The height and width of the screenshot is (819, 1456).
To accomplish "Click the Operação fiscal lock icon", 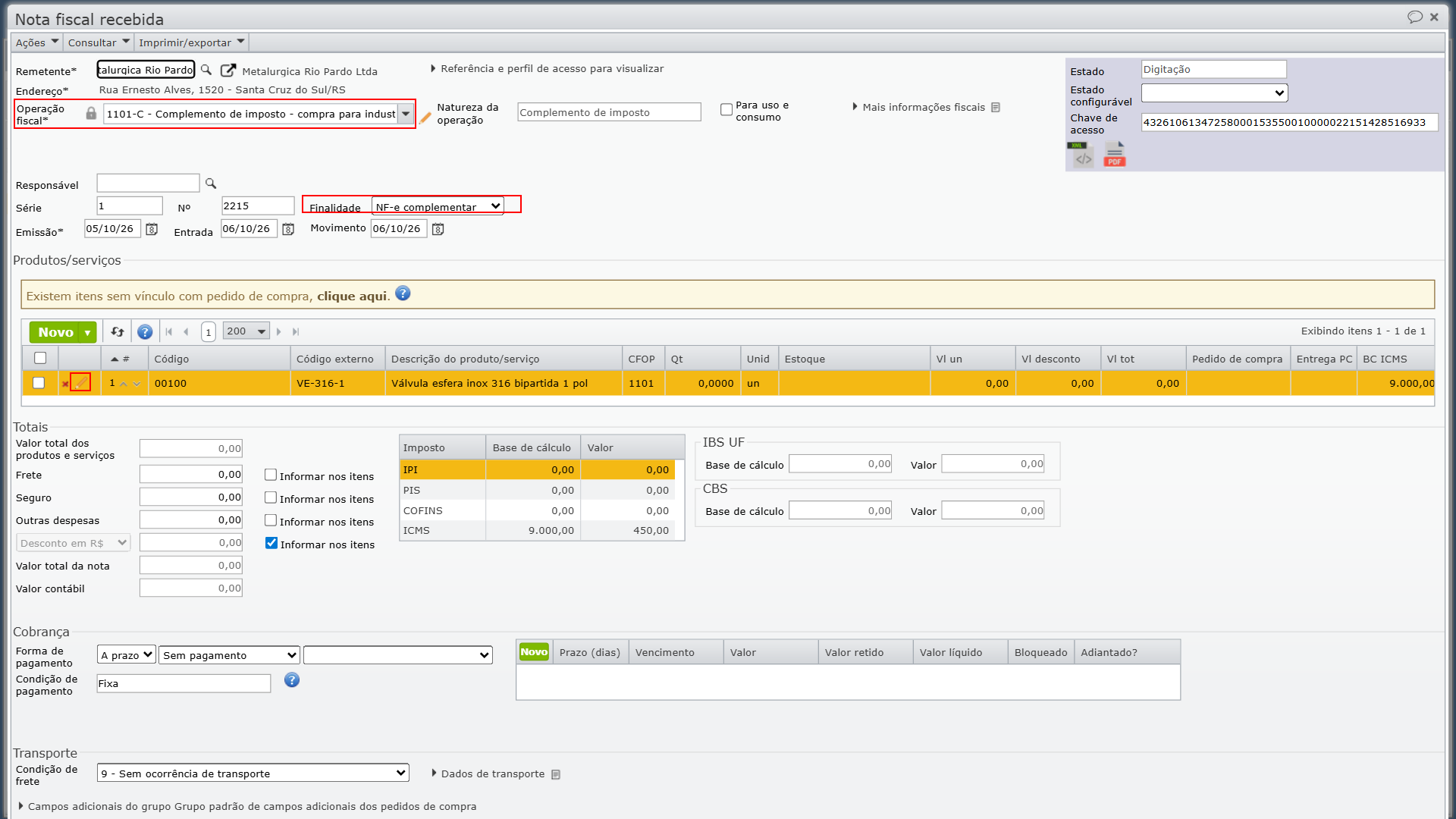I will [91, 114].
